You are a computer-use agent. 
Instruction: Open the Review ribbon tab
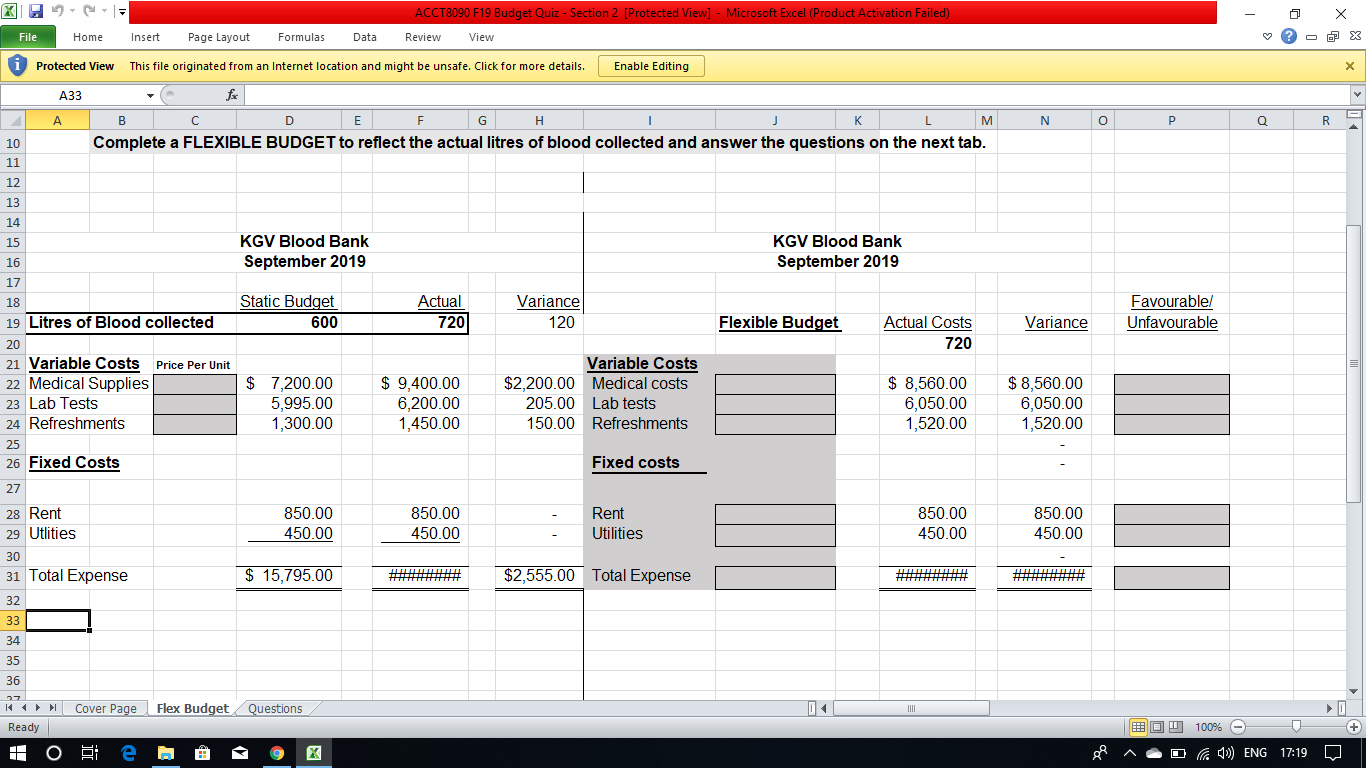pyautogui.click(x=423, y=37)
